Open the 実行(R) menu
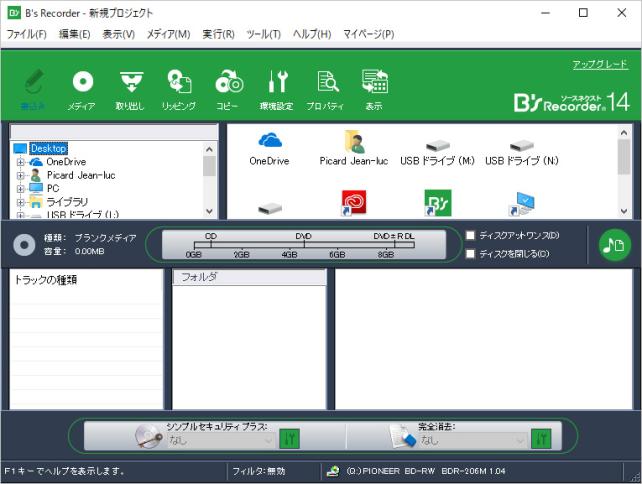 point(218,34)
